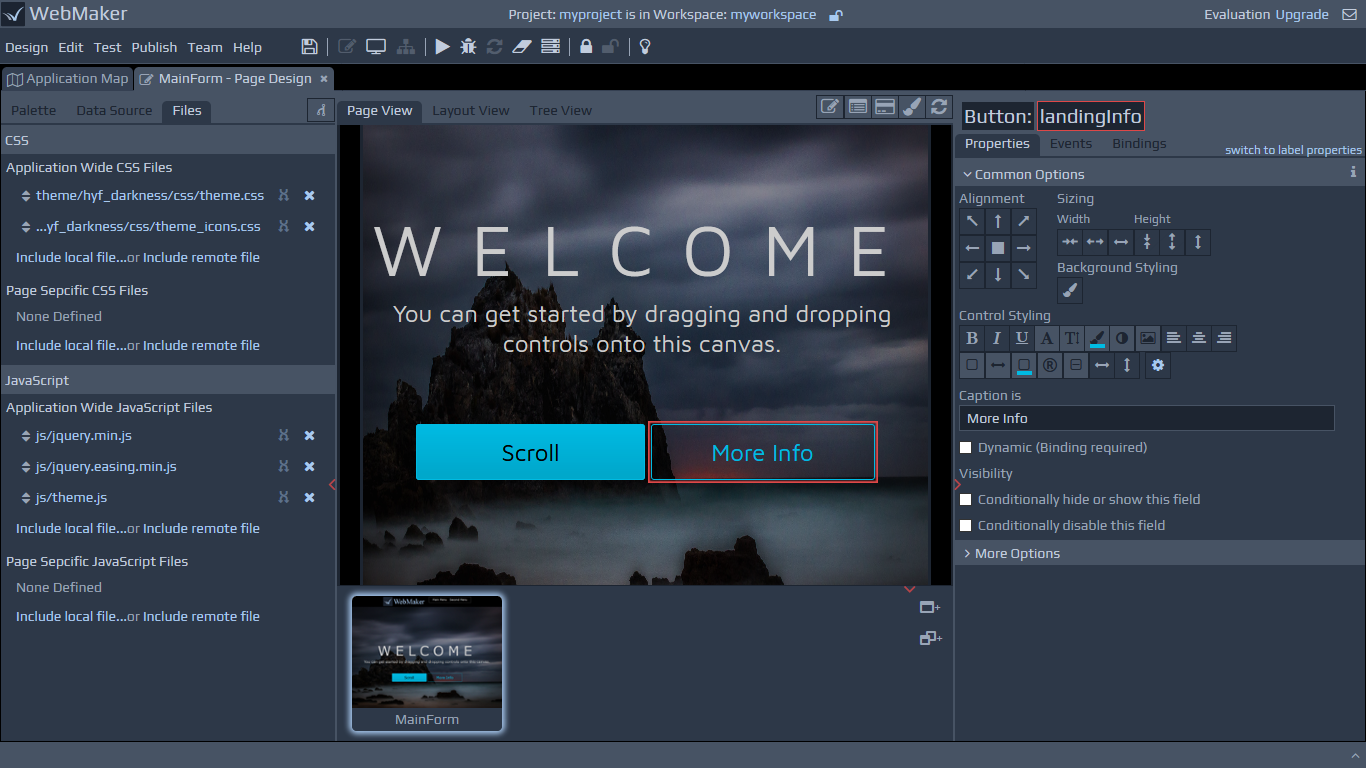Click the edit pencil icon above canvas
The height and width of the screenshot is (768, 1366).
point(830,107)
